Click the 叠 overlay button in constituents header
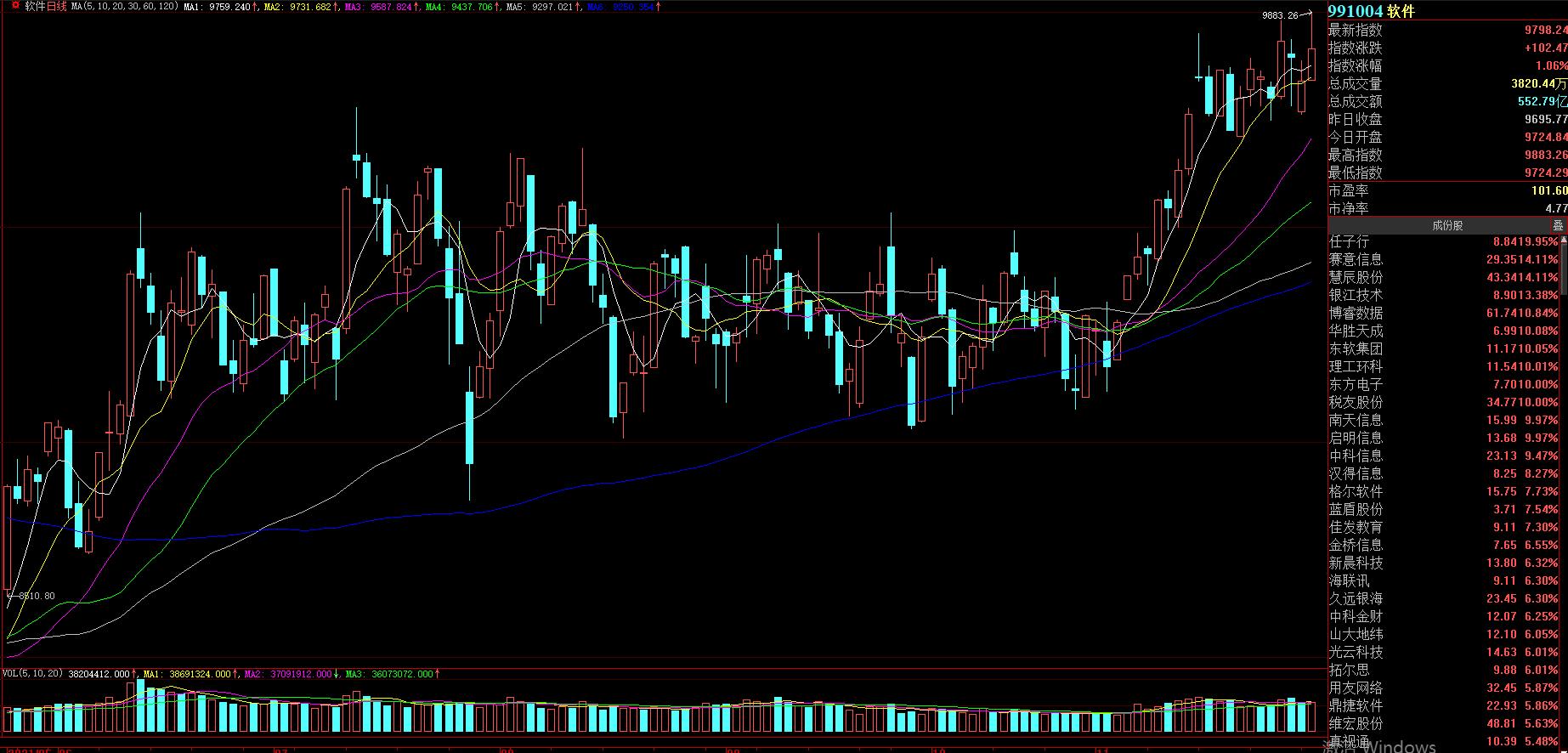Viewport: 1568px width, 753px height. [1558, 225]
